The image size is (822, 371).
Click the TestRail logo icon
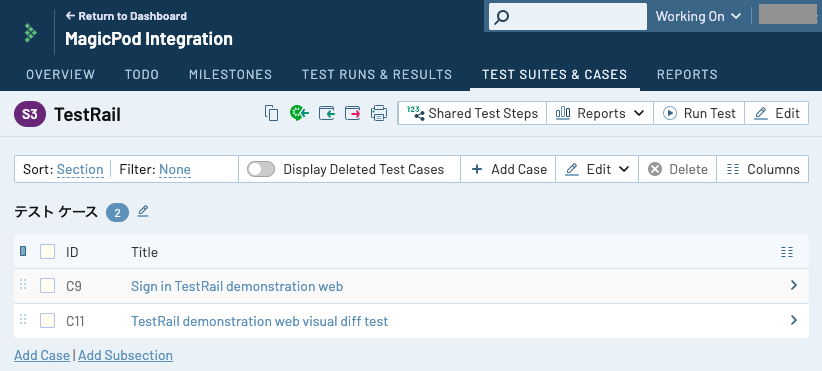pos(30,32)
